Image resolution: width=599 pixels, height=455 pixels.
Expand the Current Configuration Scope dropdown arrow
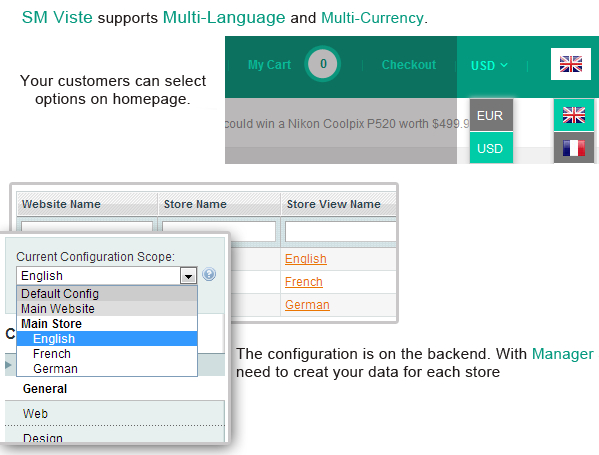(188, 275)
